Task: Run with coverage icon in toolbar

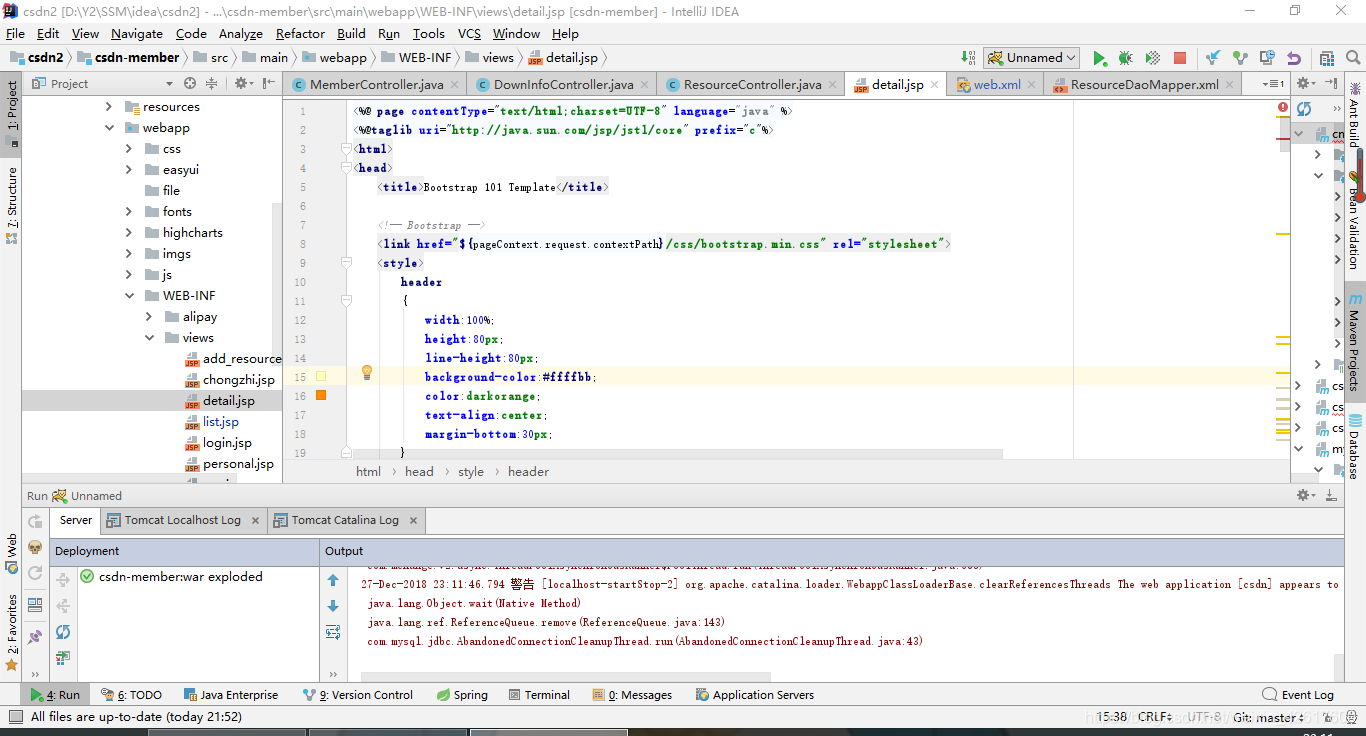Action: 1152,58
